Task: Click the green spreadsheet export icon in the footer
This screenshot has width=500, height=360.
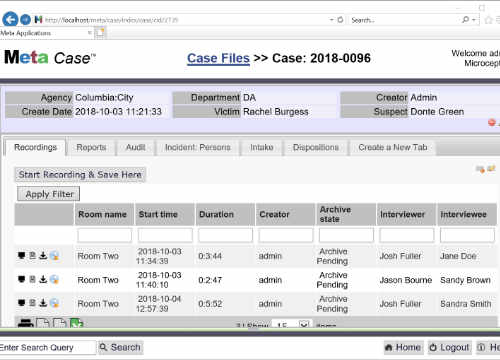Action: (x=76, y=323)
